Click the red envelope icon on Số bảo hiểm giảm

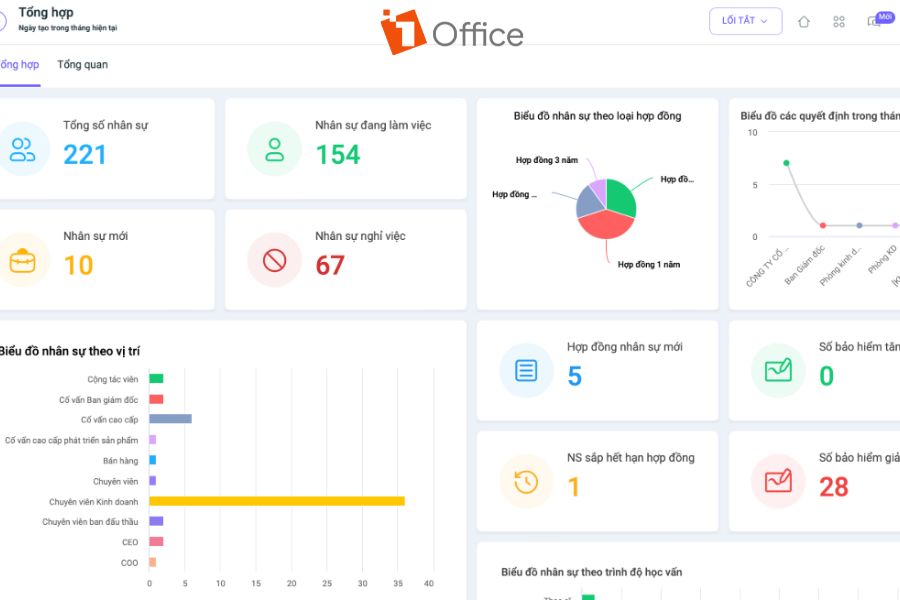coord(776,481)
